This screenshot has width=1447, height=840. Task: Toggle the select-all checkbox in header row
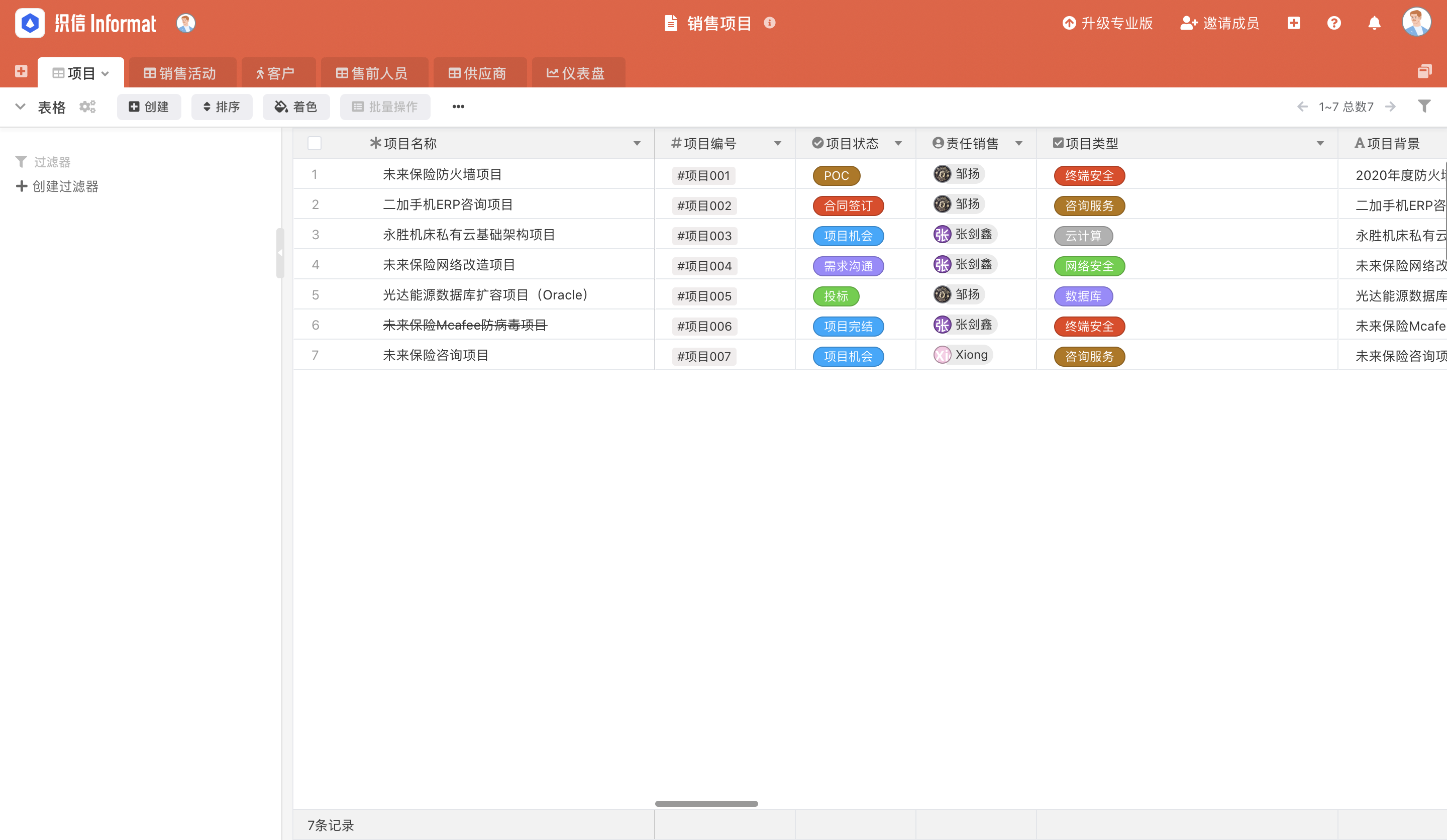[314, 143]
